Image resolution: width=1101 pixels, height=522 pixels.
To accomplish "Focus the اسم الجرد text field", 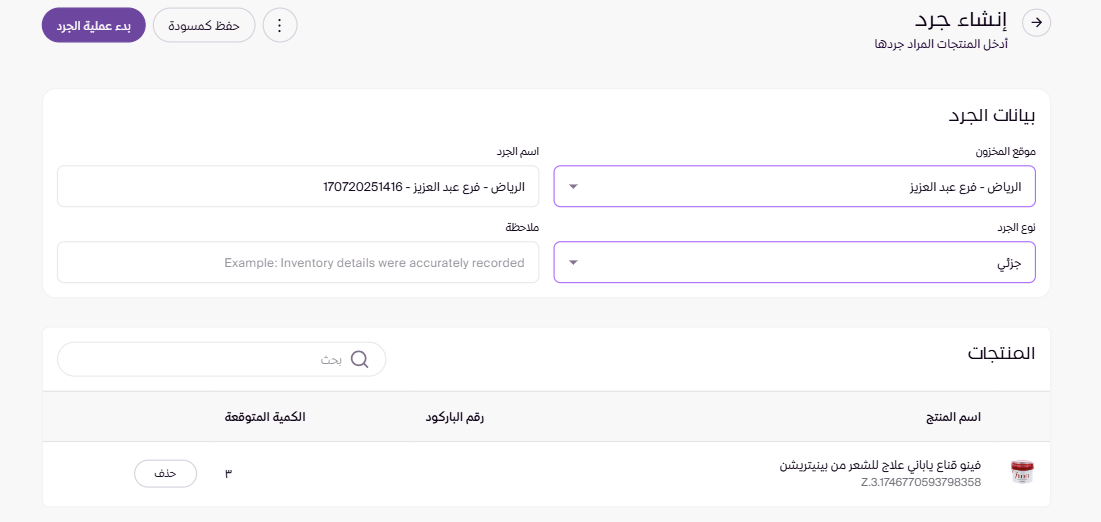I will coord(298,186).
